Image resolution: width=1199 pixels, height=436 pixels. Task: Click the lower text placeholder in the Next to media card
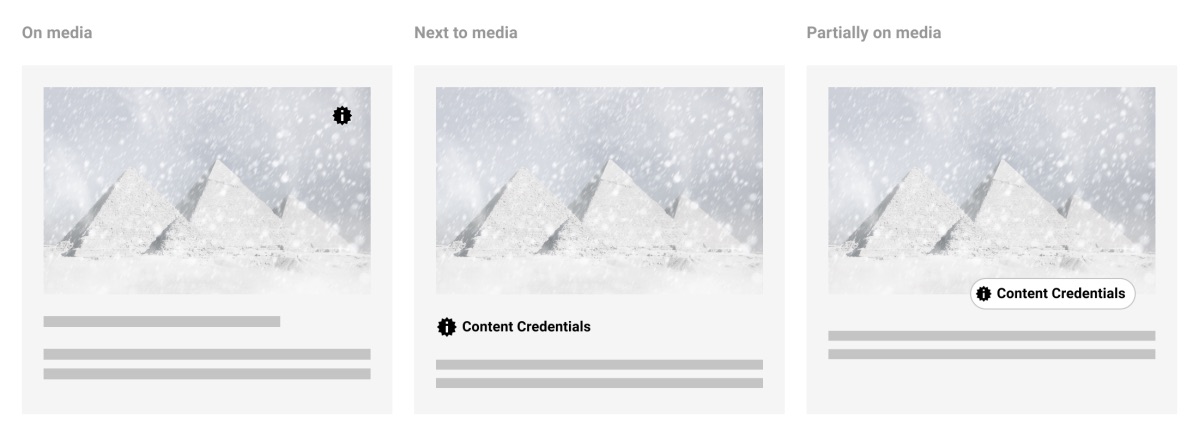click(599, 383)
